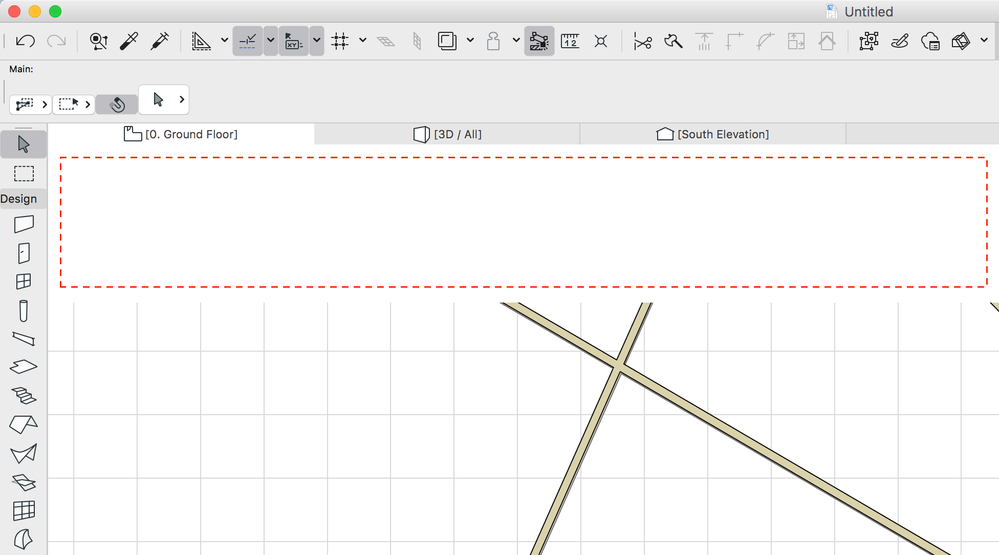Select the Column tool

coord(24,311)
